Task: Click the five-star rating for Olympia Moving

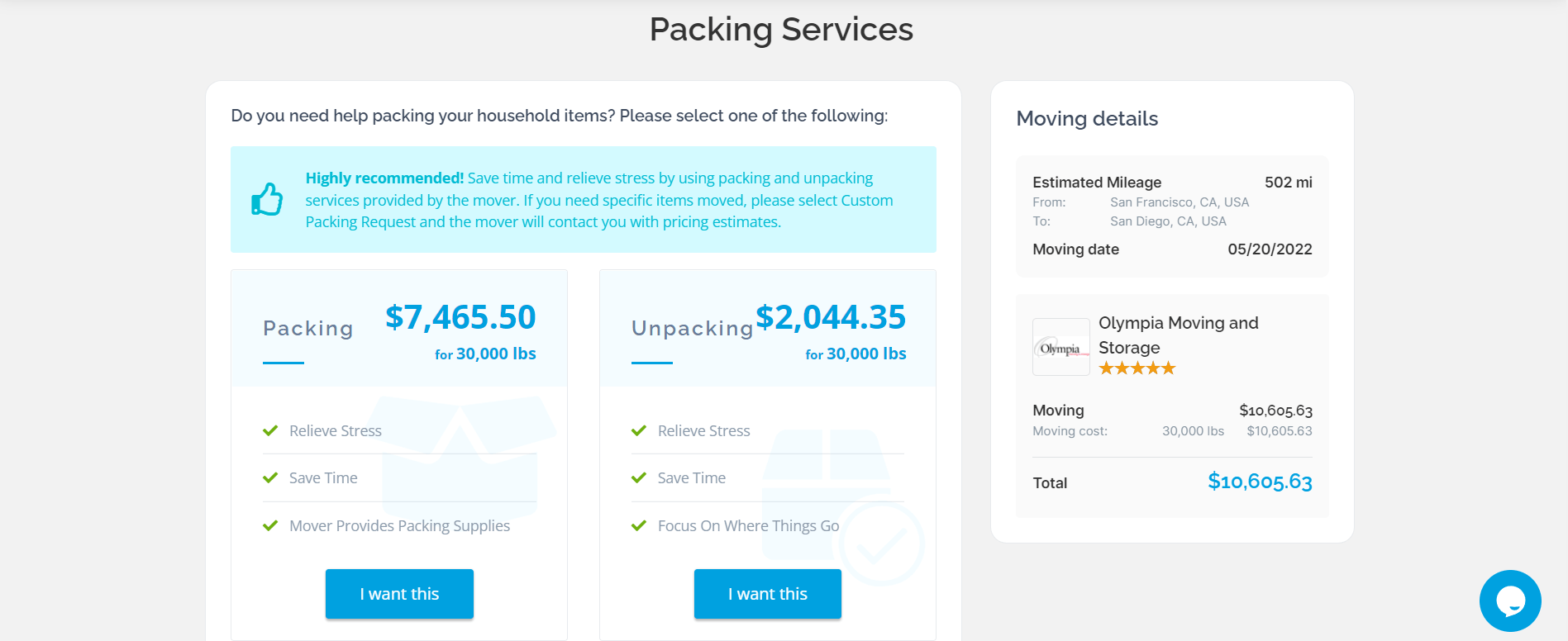Action: (1136, 368)
